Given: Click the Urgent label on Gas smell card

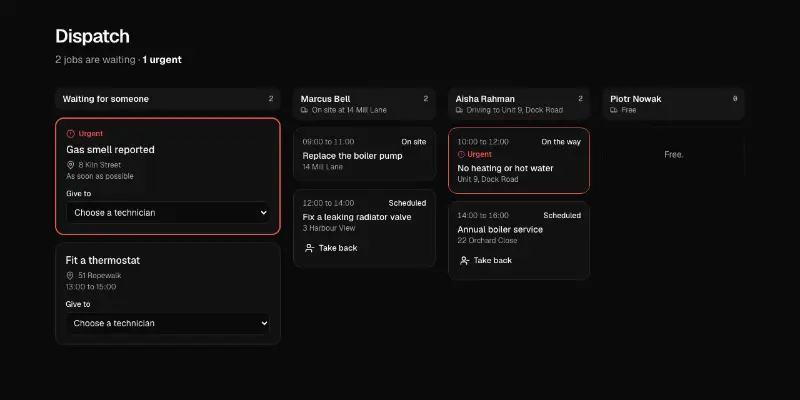Looking at the screenshot, I should point(91,134).
